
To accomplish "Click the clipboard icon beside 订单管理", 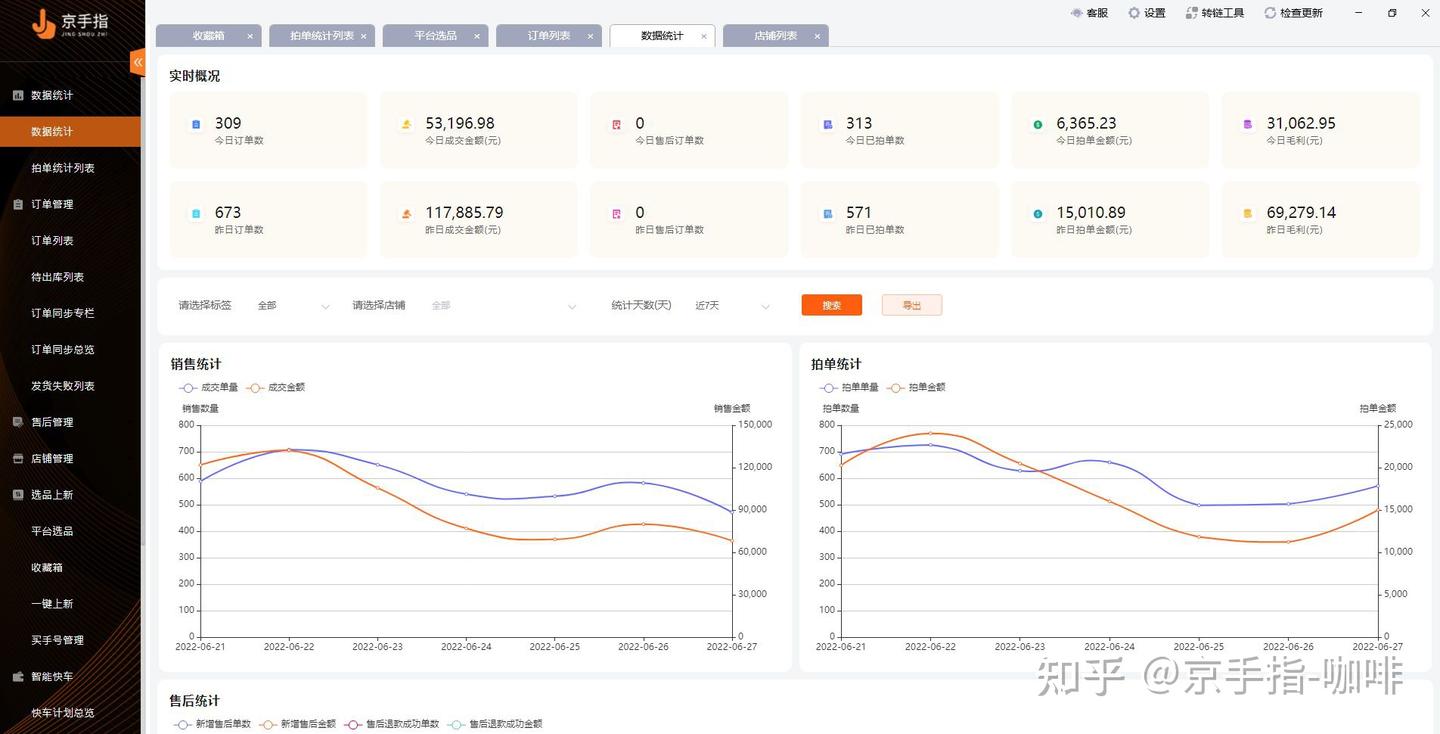I will tap(18, 204).
